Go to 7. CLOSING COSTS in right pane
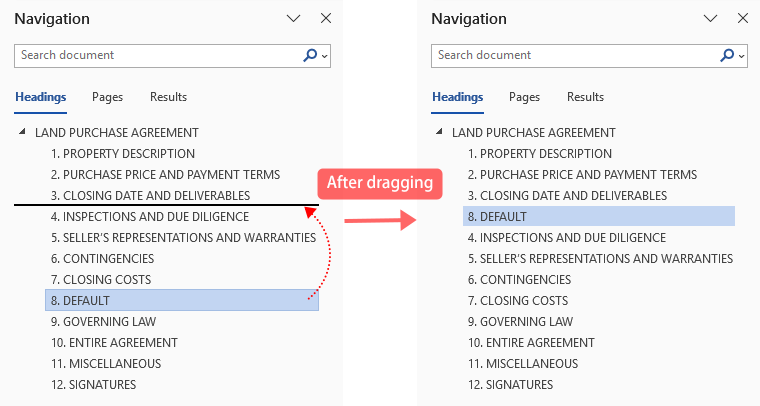 [x=518, y=300]
